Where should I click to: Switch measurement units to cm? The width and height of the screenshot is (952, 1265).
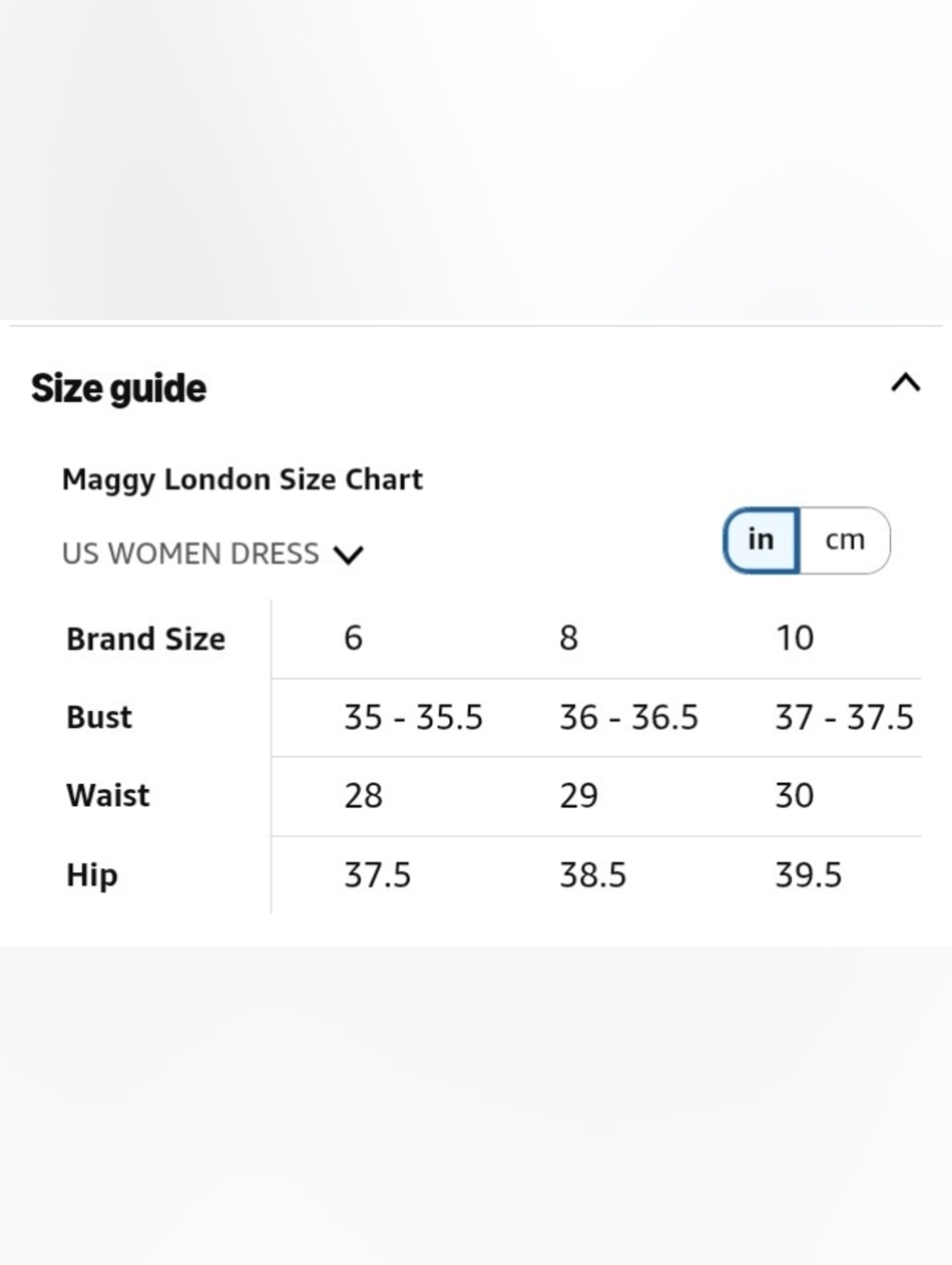click(844, 540)
